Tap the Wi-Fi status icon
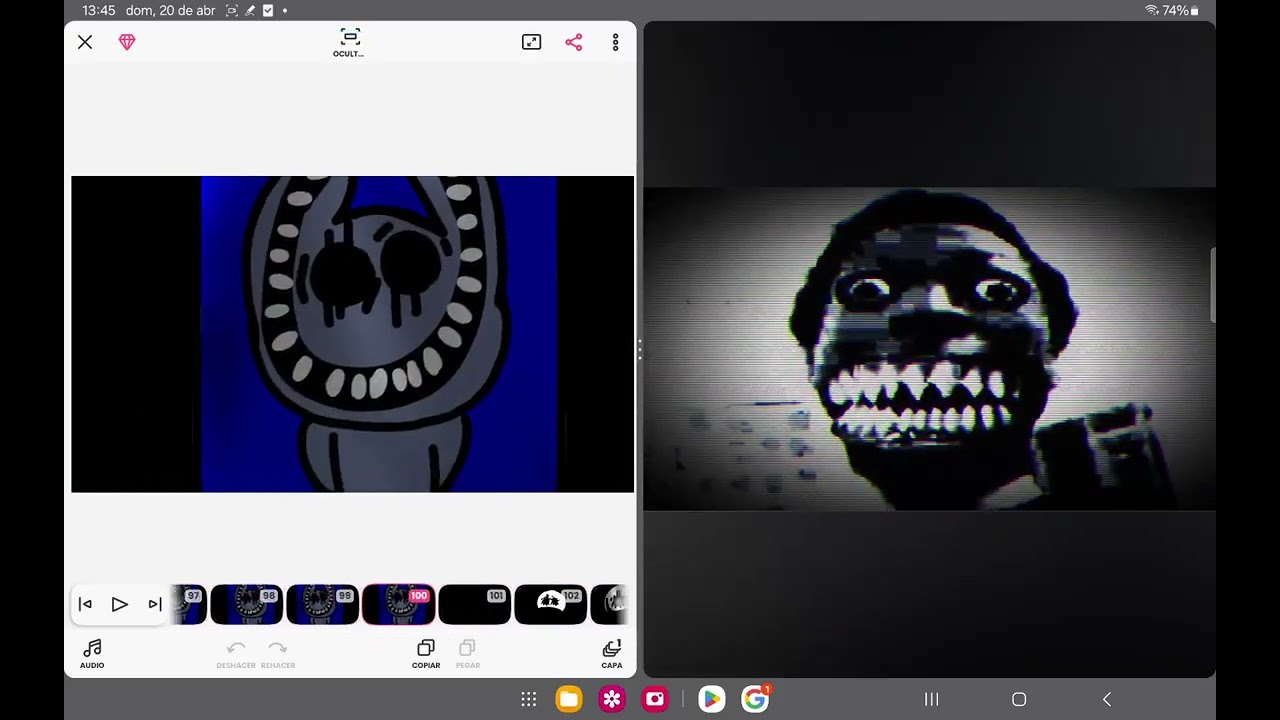1280x720 pixels. click(x=1152, y=10)
